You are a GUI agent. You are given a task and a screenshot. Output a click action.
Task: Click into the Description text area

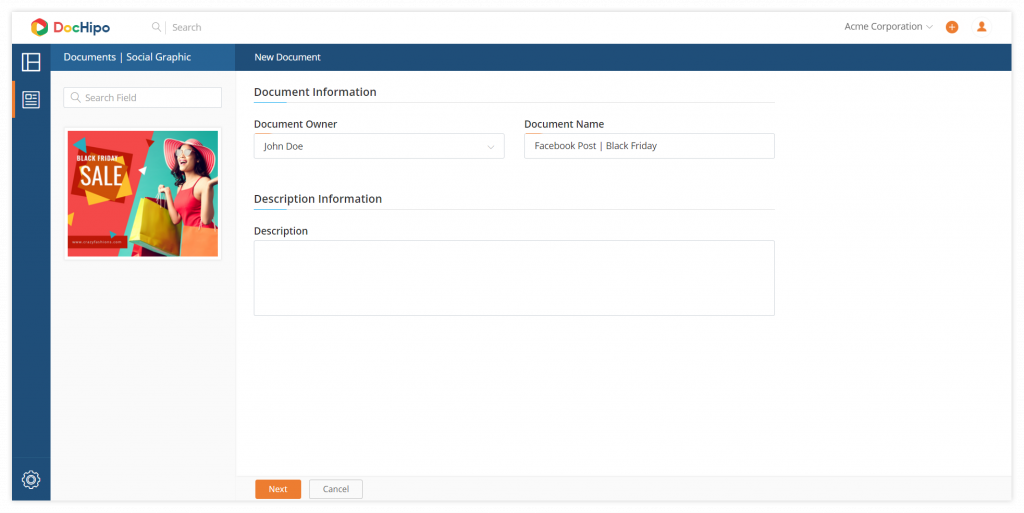514,278
